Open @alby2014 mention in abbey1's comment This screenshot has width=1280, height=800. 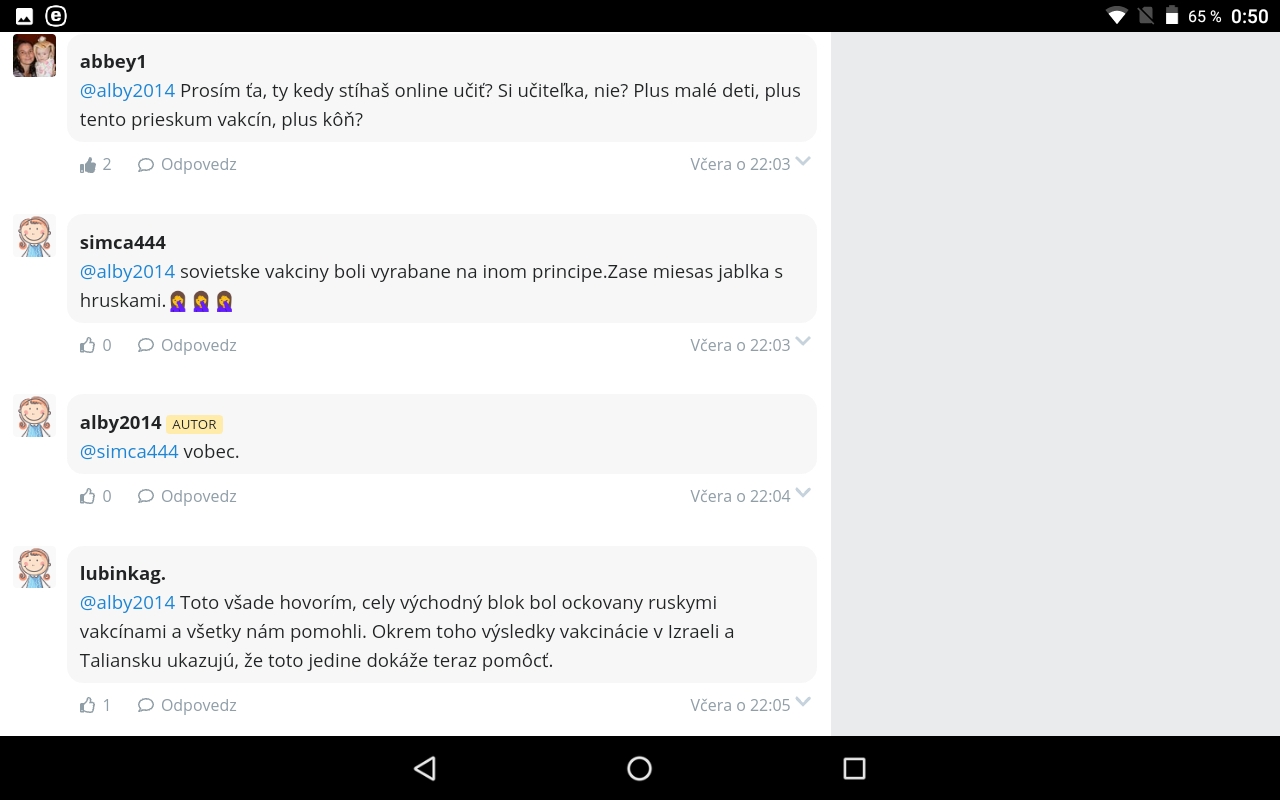(127, 91)
